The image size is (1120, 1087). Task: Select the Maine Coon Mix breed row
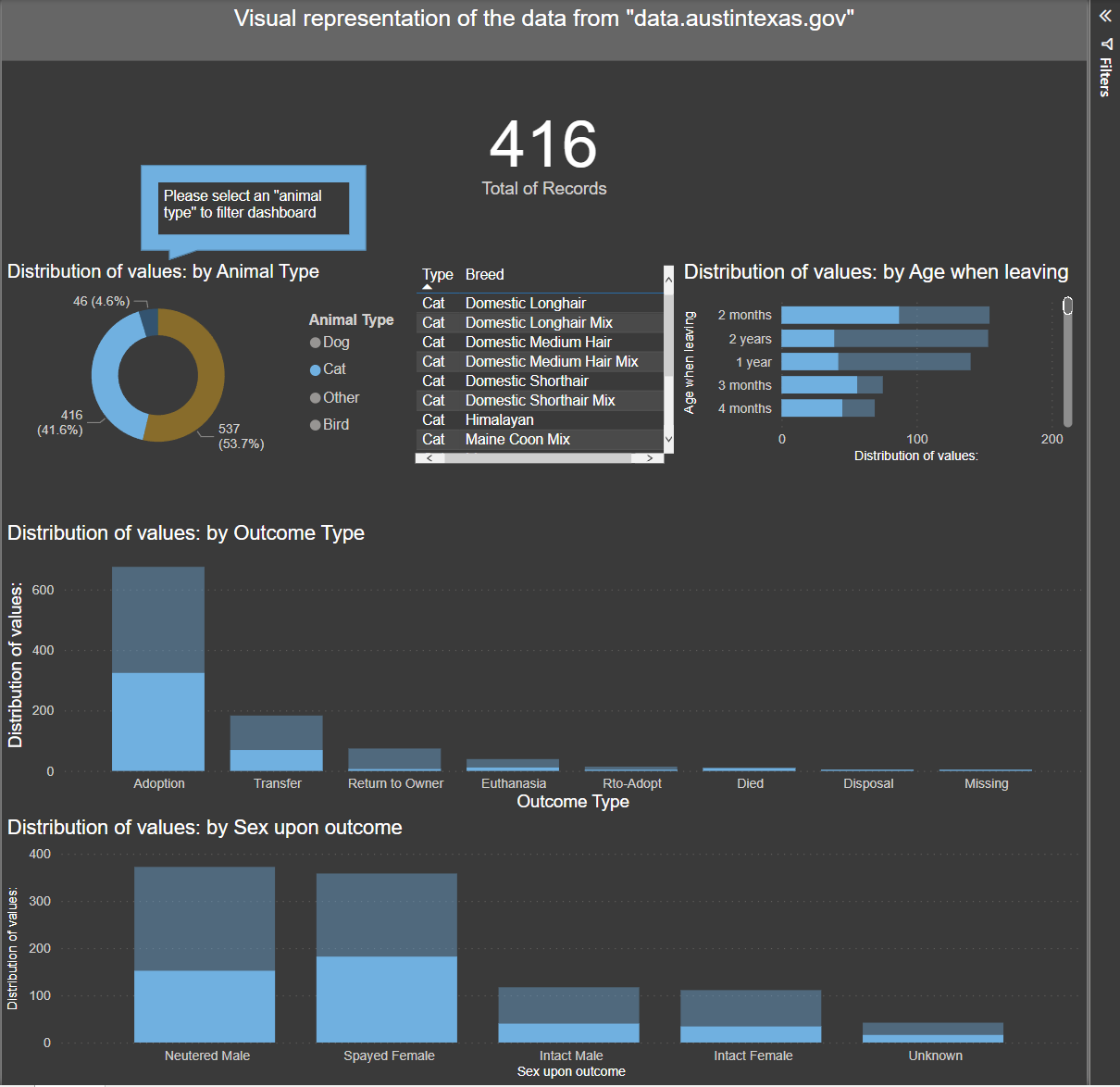pyautogui.click(x=516, y=439)
